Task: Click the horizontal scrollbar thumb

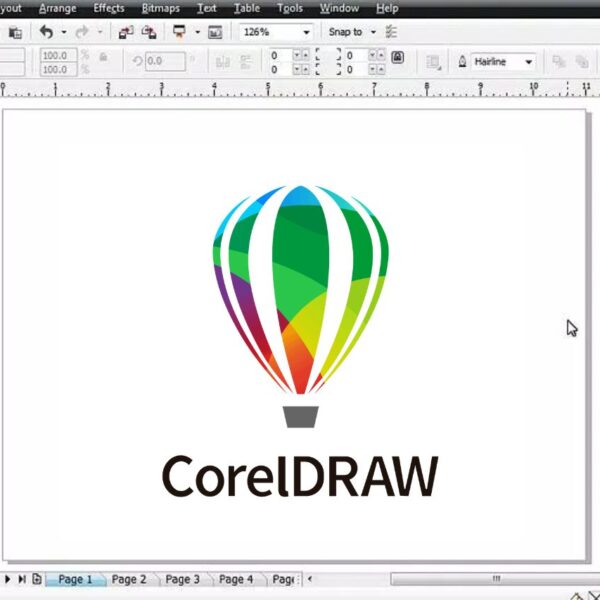Action: pyautogui.click(x=495, y=579)
